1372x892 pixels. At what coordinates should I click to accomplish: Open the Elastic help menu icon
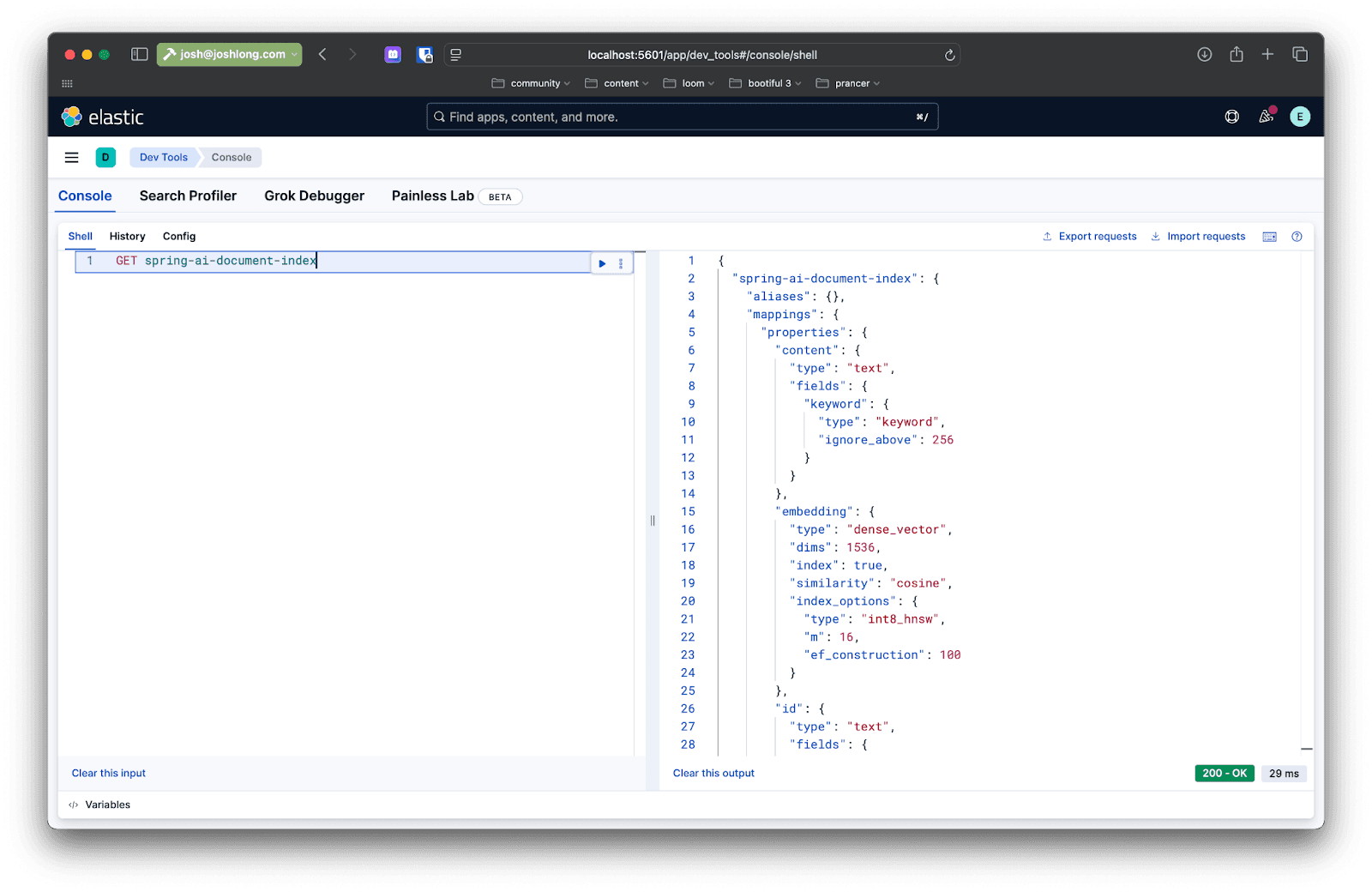[1231, 117]
